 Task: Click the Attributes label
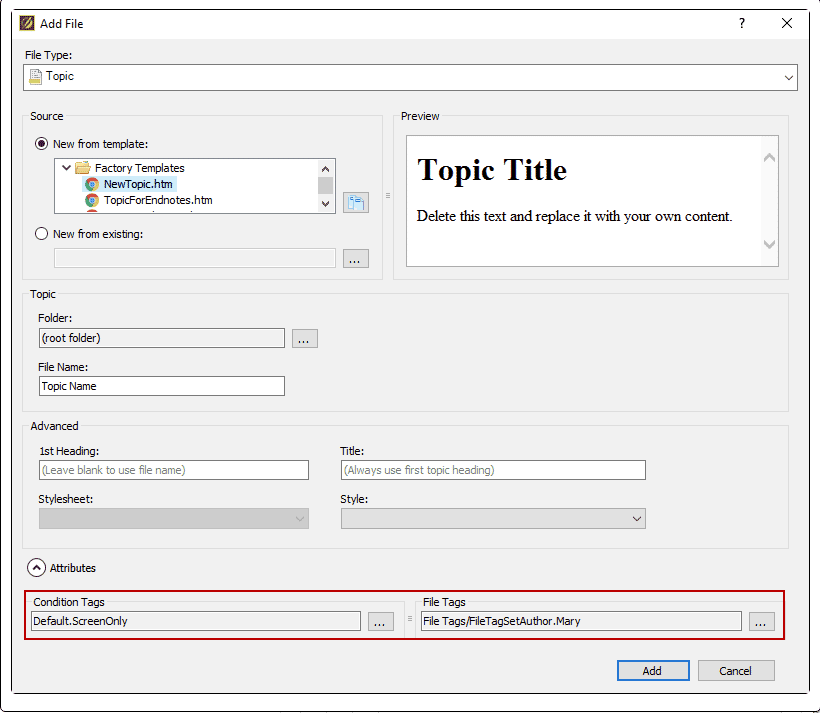[73, 568]
